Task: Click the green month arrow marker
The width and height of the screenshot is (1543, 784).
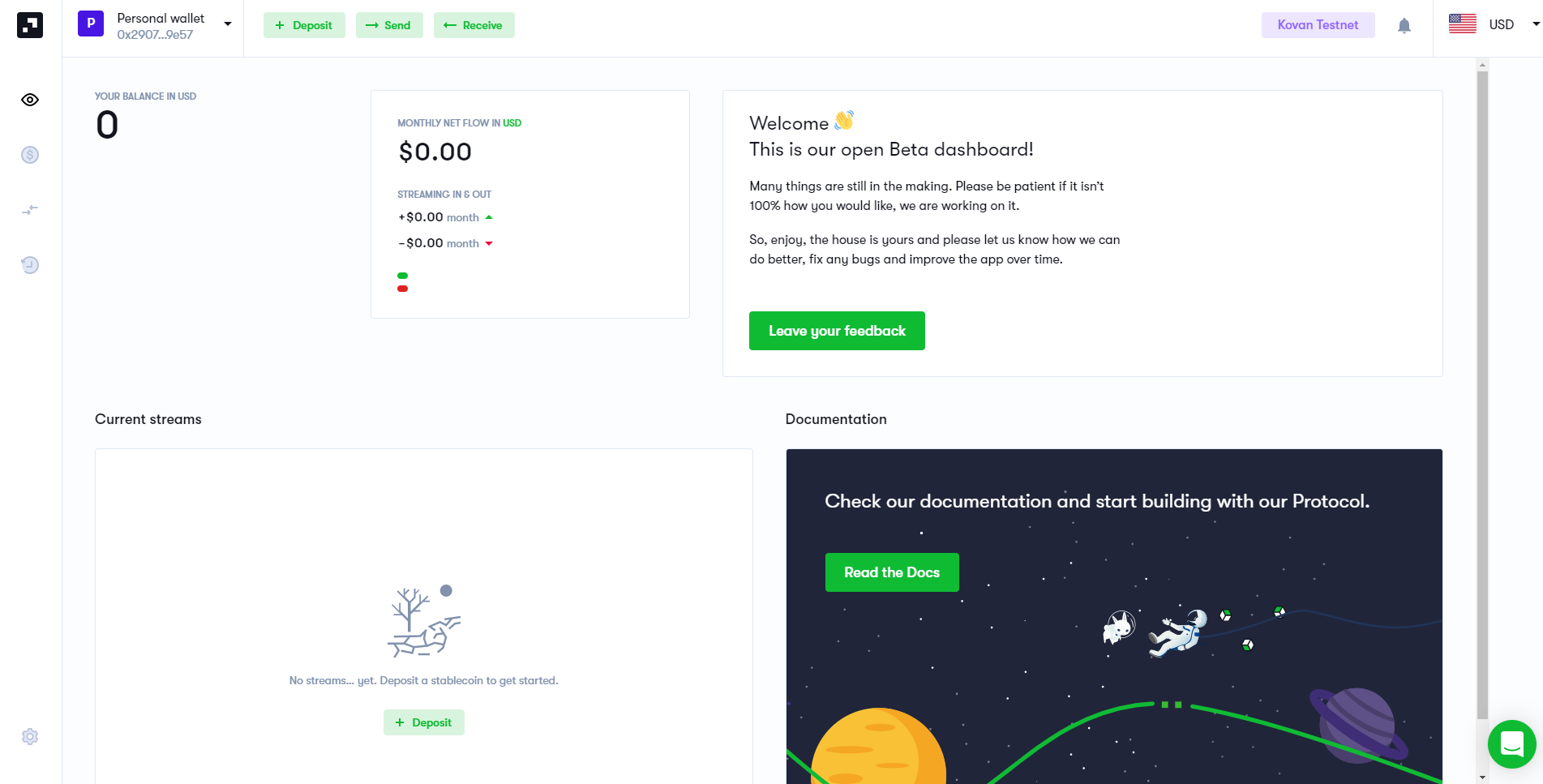Action: (x=489, y=216)
